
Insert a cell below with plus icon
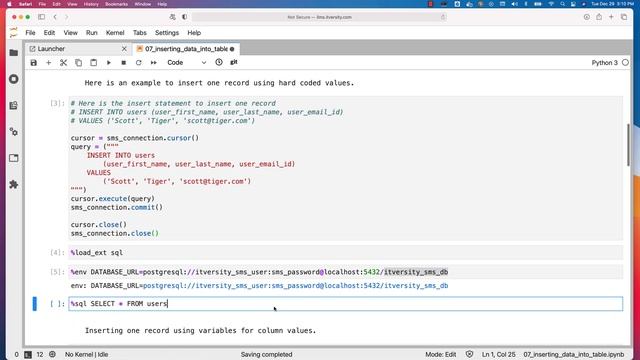49,63
